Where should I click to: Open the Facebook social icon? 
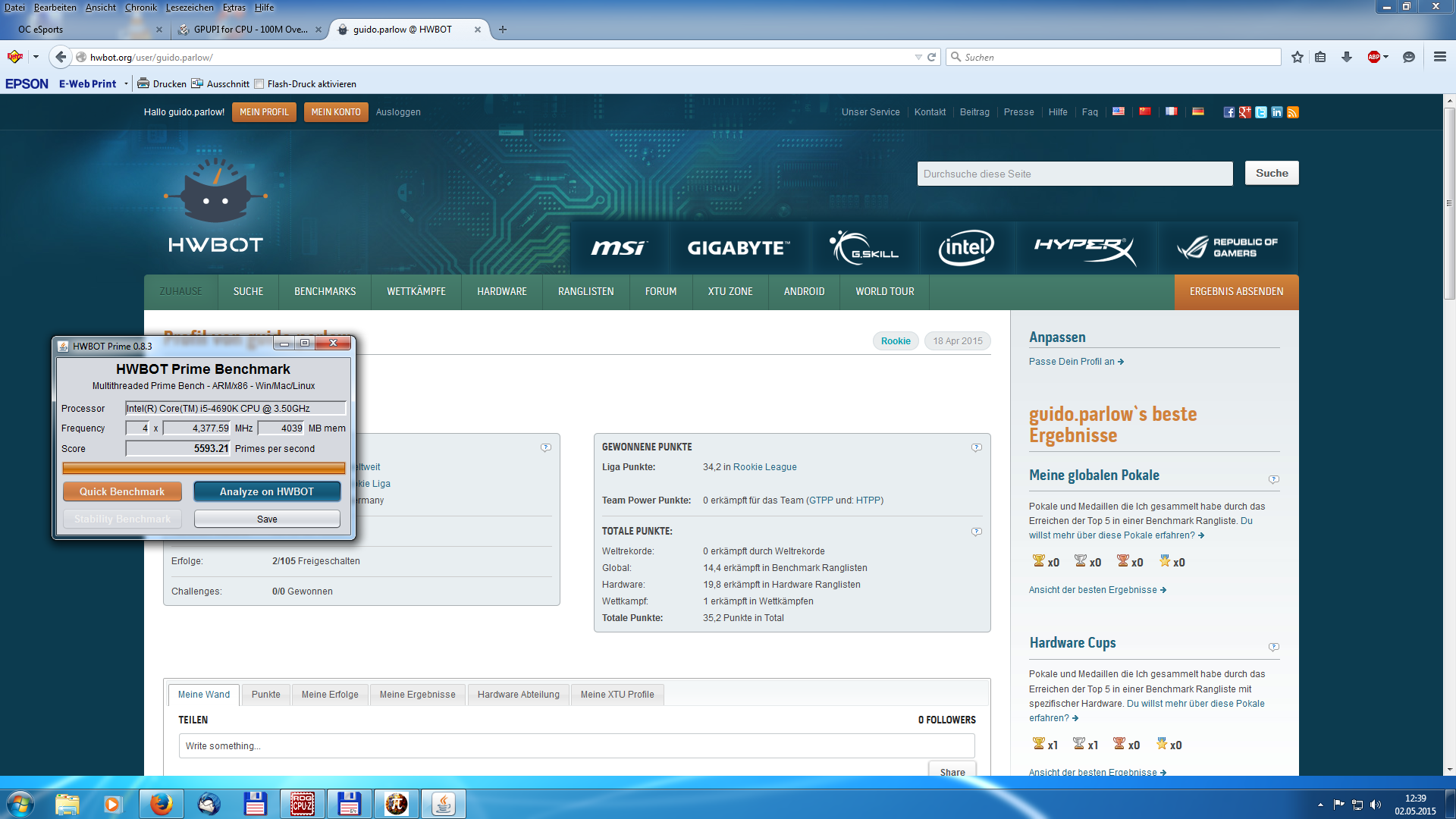1229,112
